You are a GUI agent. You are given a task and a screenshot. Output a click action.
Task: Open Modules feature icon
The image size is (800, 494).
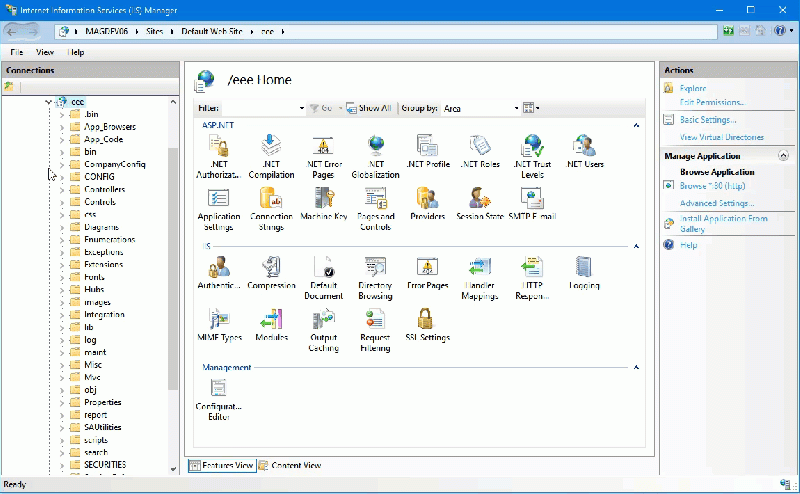pos(271,325)
